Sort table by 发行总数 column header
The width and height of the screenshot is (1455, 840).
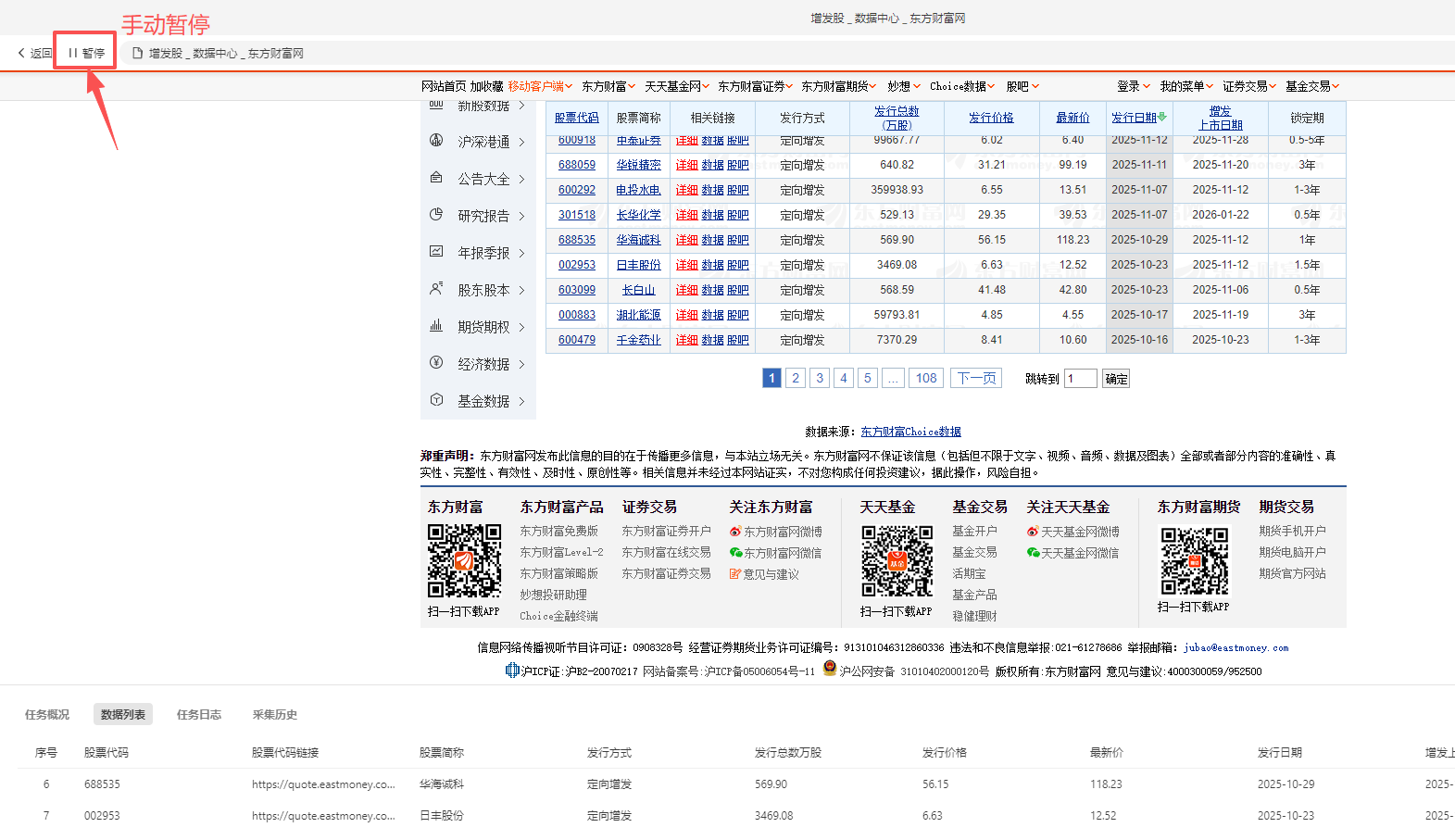tap(897, 118)
